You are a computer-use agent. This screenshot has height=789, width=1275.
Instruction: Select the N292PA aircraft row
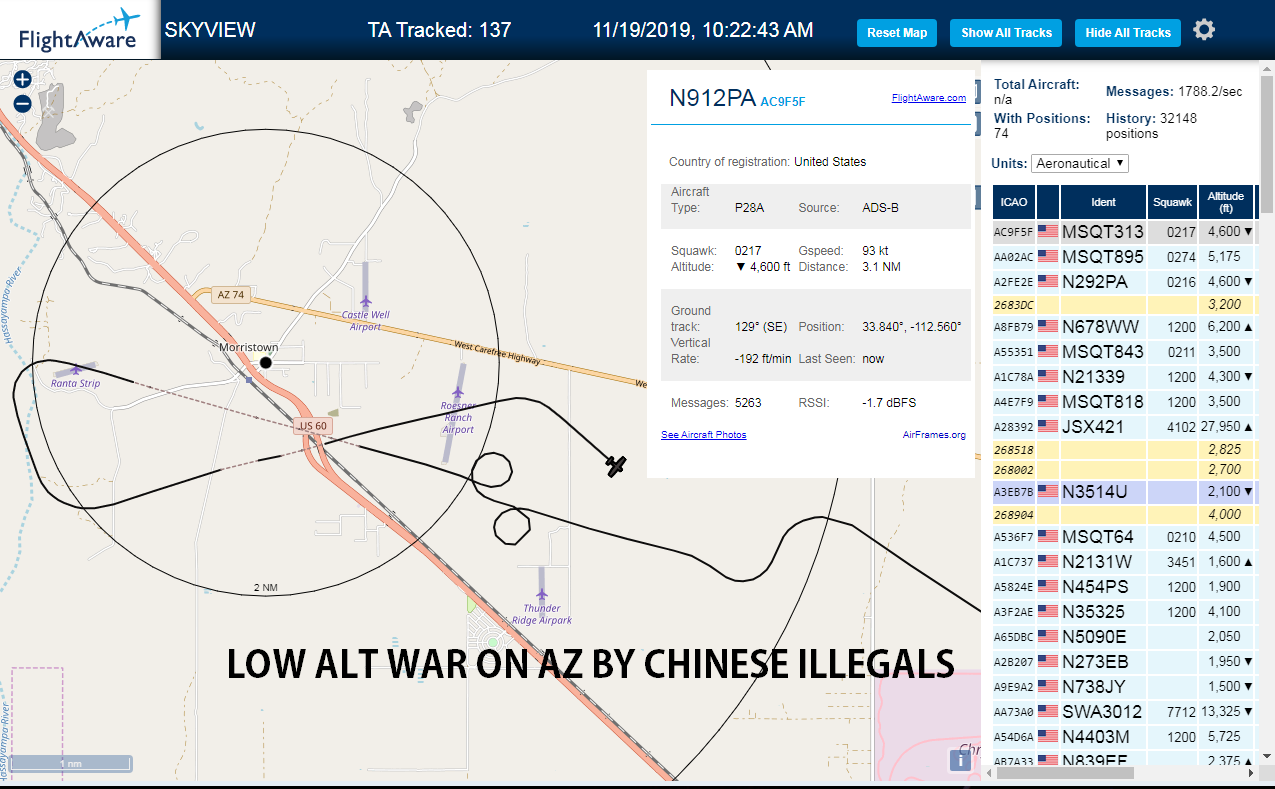(1124, 282)
